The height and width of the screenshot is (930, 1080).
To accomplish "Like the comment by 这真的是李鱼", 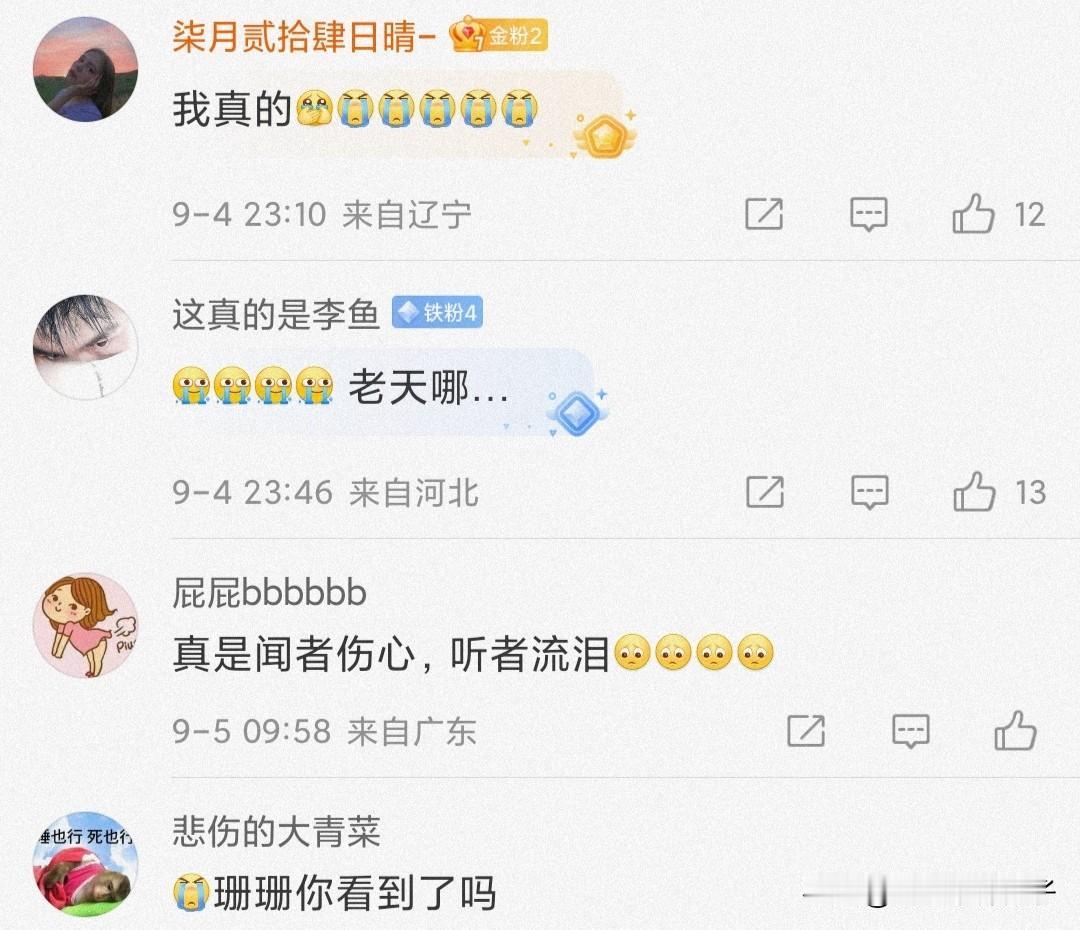I will pos(975,492).
